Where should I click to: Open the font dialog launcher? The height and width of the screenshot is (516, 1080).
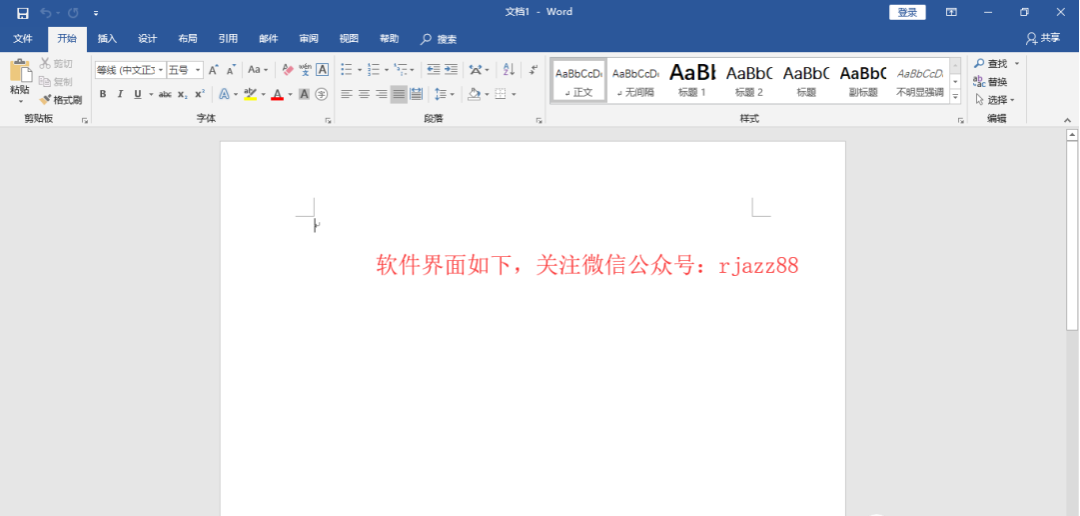point(329,120)
